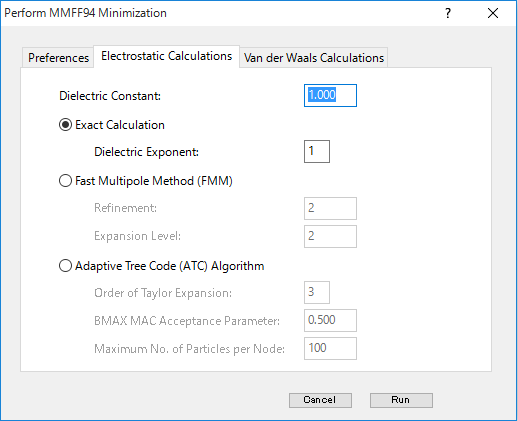Focus the Dielectric Constant input field

pyautogui.click(x=330, y=96)
